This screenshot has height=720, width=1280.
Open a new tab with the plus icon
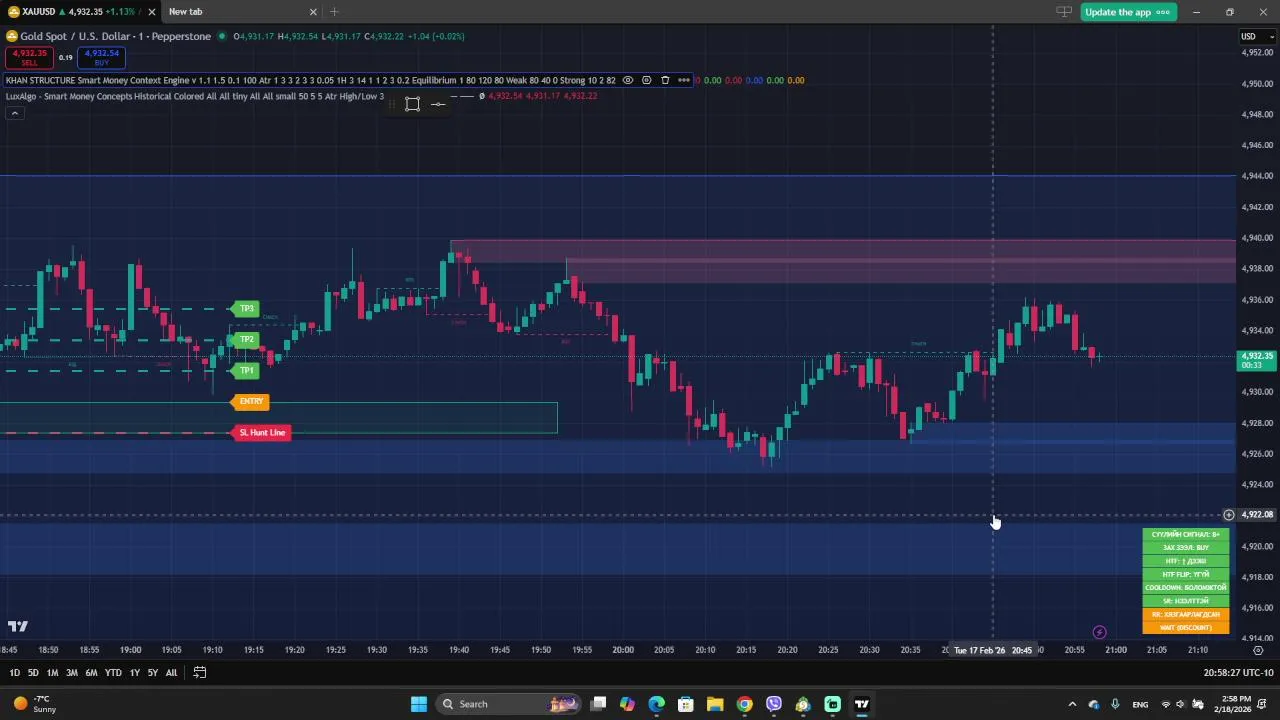point(334,12)
